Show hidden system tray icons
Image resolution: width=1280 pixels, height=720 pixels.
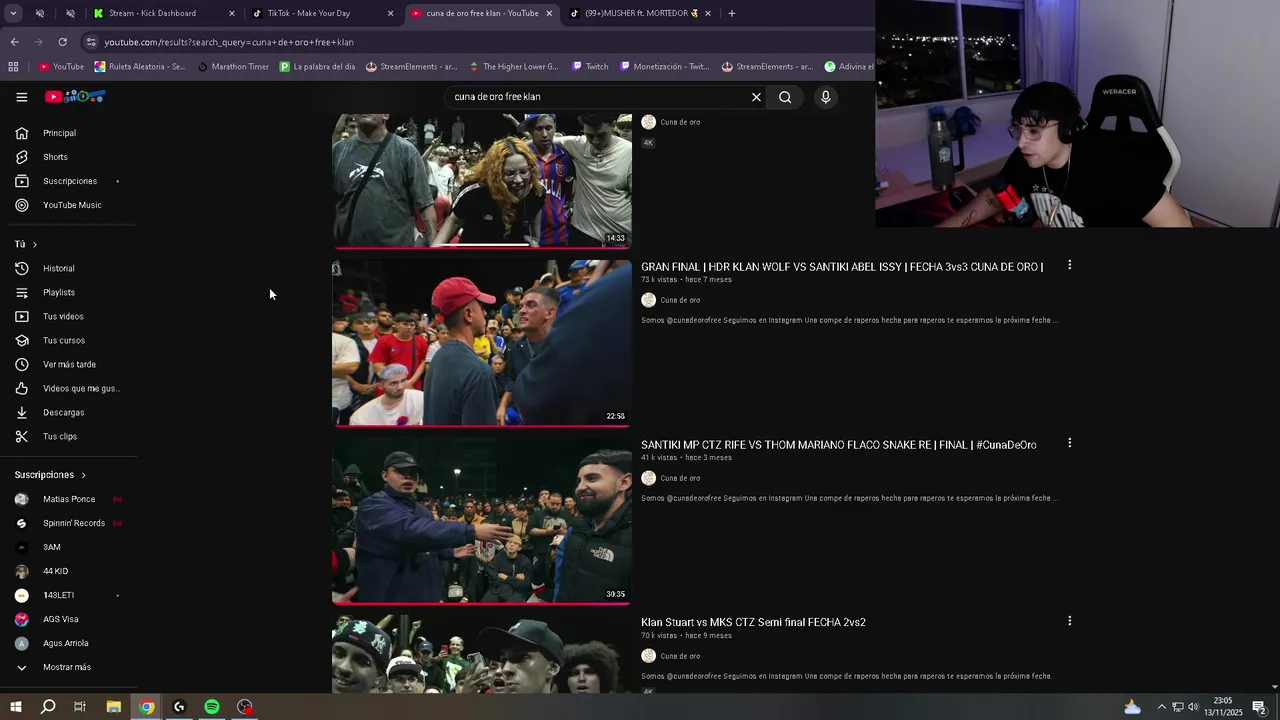(1161, 707)
